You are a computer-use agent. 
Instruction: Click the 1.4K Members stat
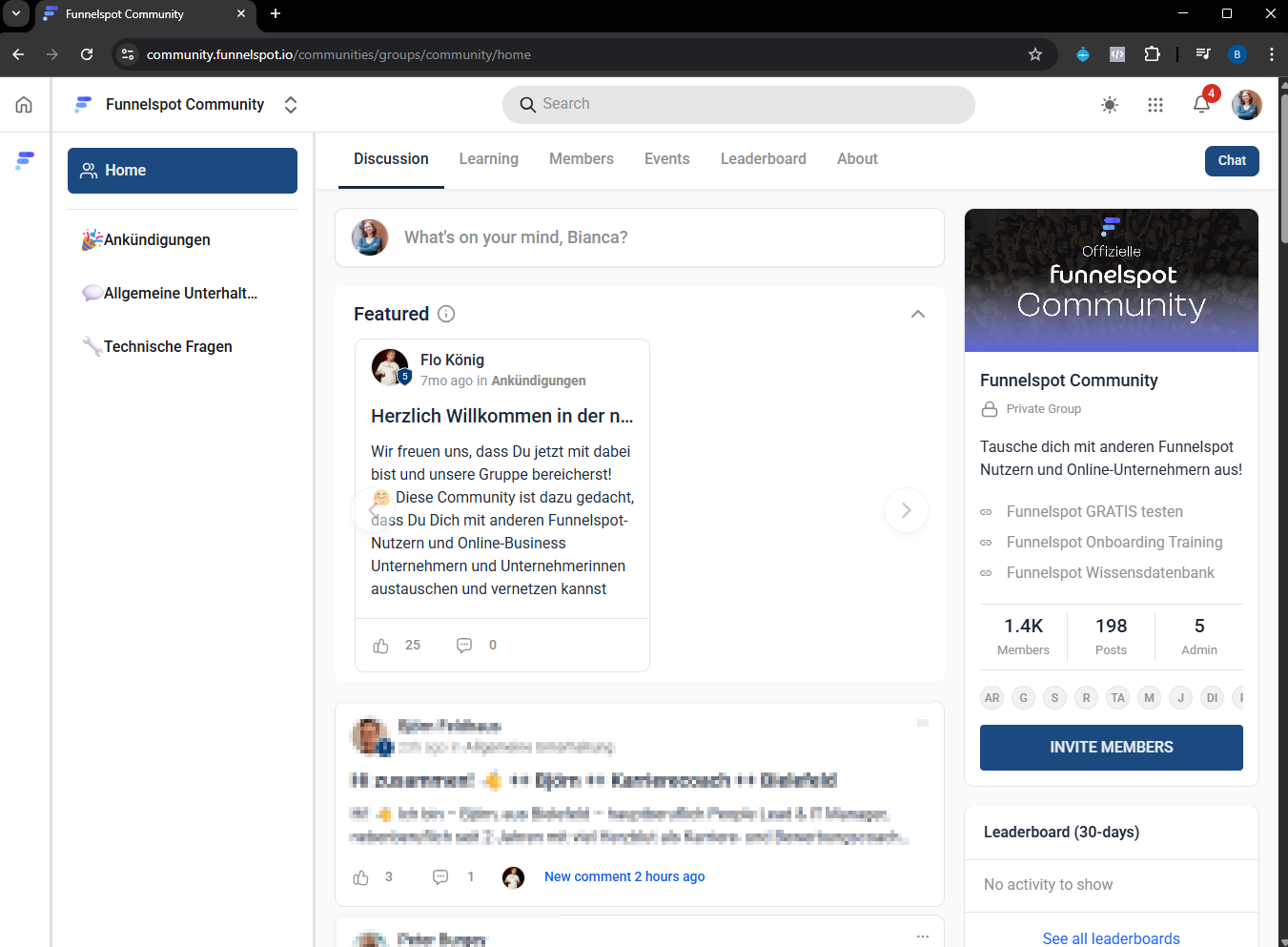tap(1023, 637)
